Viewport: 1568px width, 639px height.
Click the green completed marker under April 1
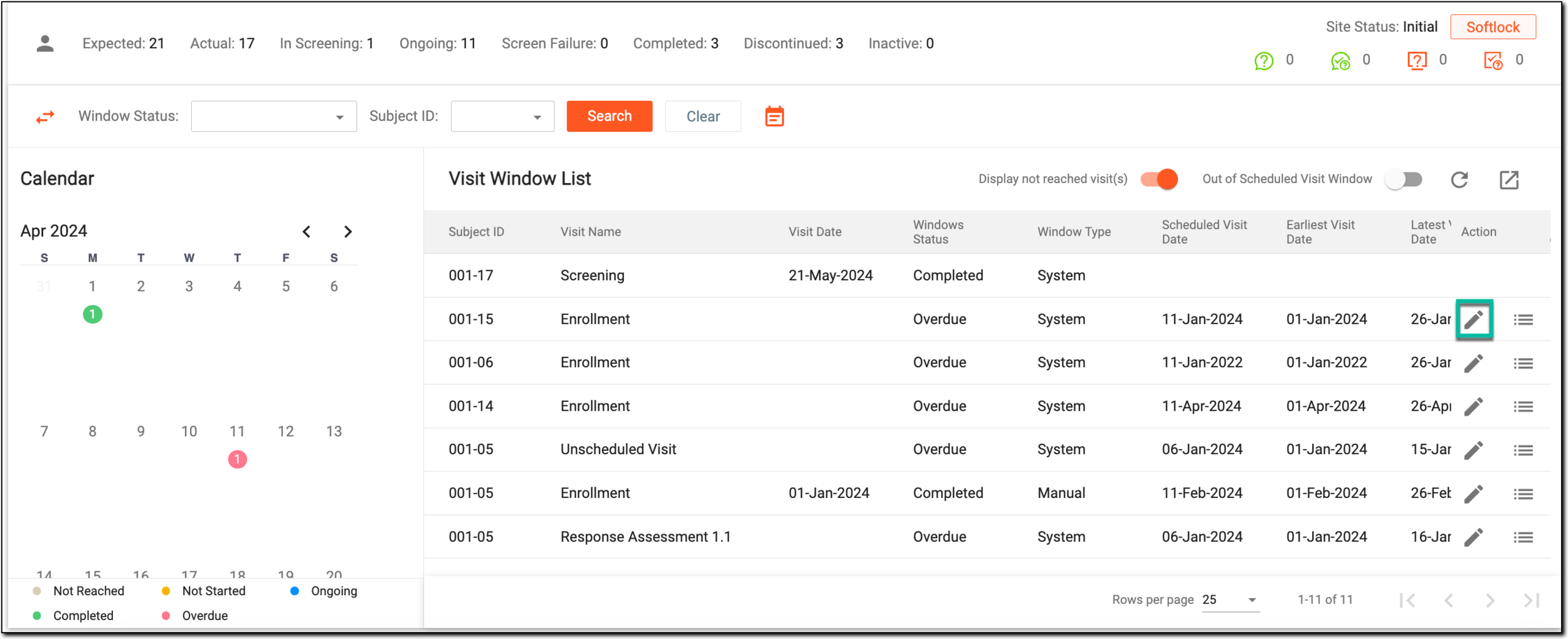coord(92,314)
